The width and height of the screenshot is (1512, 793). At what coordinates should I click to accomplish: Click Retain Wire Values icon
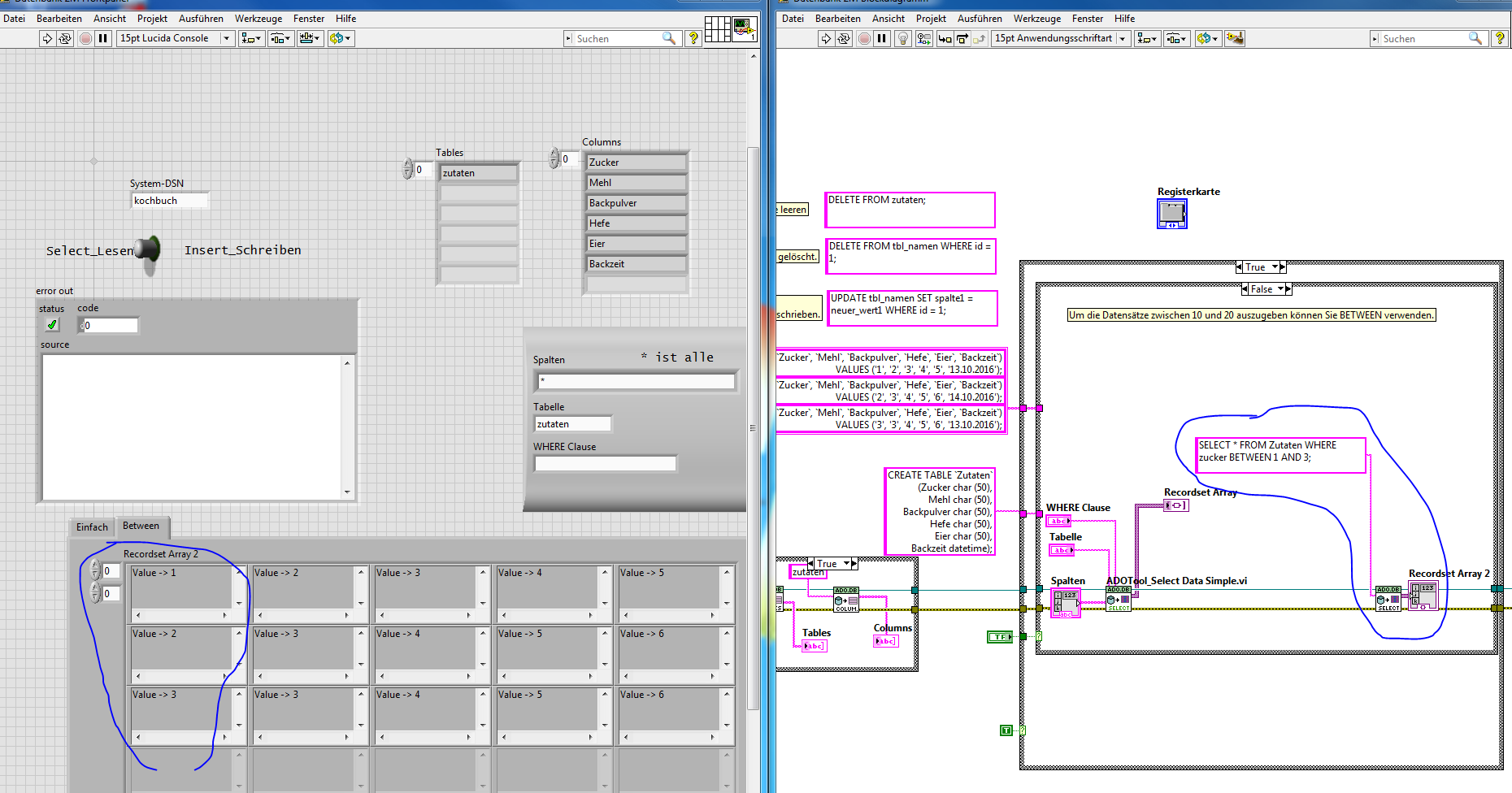pos(923,38)
